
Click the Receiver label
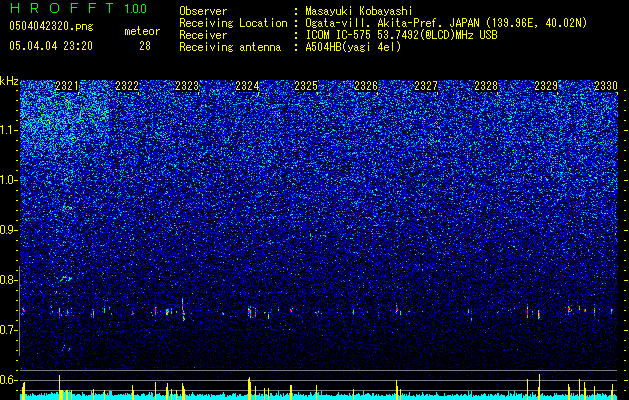point(203,35)
